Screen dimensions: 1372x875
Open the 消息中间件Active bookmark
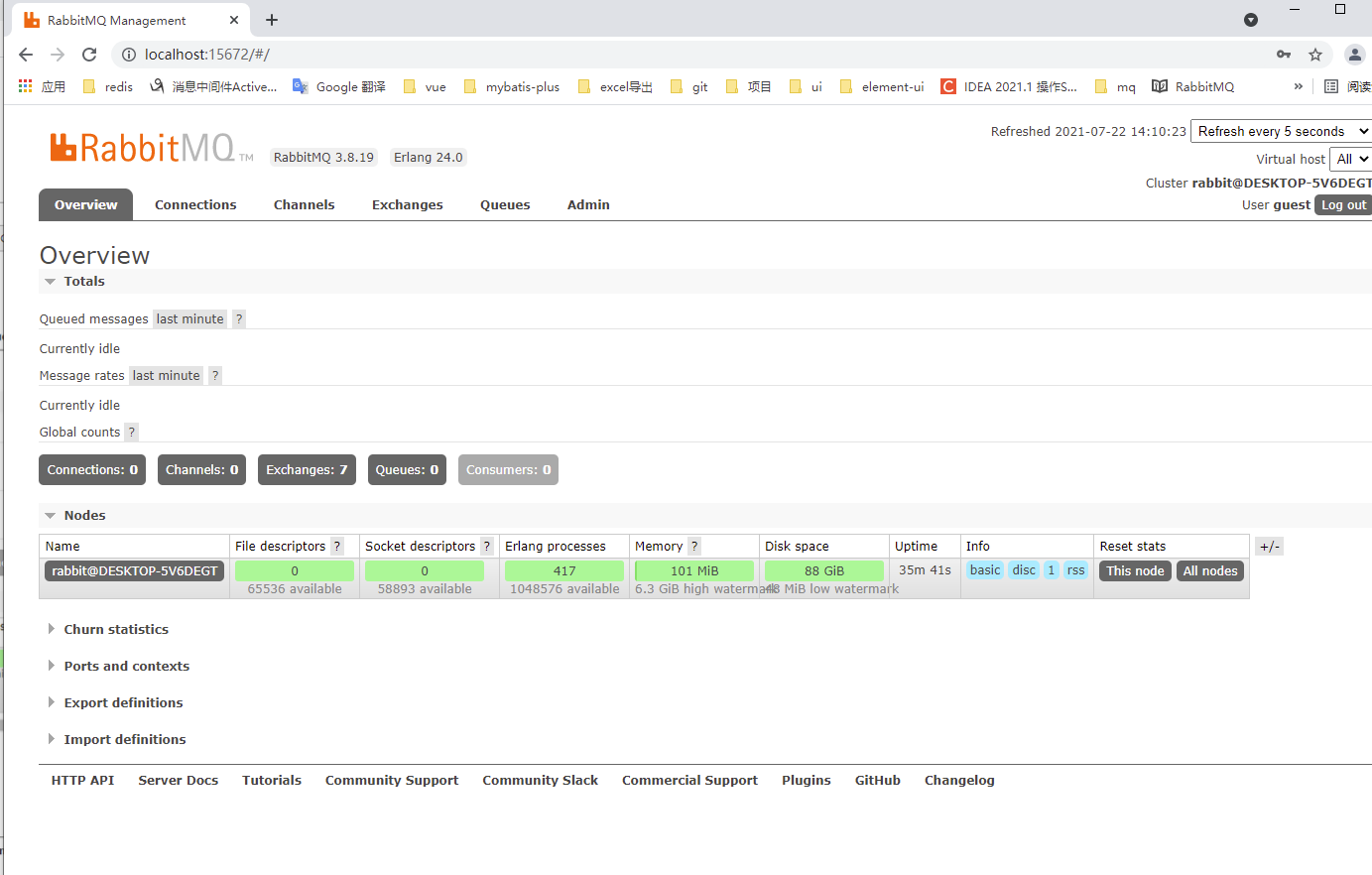point(213,86)
